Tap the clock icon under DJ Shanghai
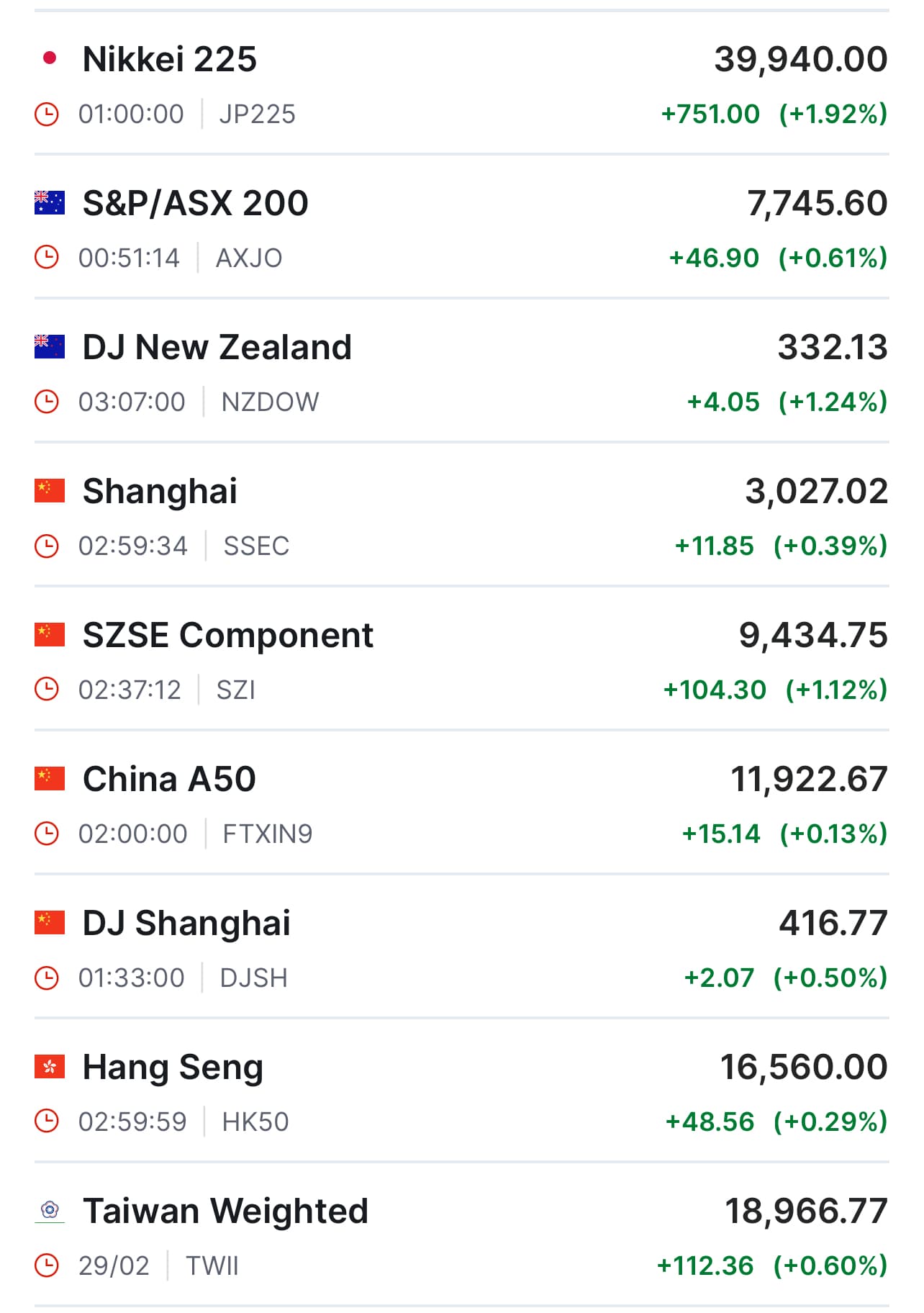 (x=47, y=978)
